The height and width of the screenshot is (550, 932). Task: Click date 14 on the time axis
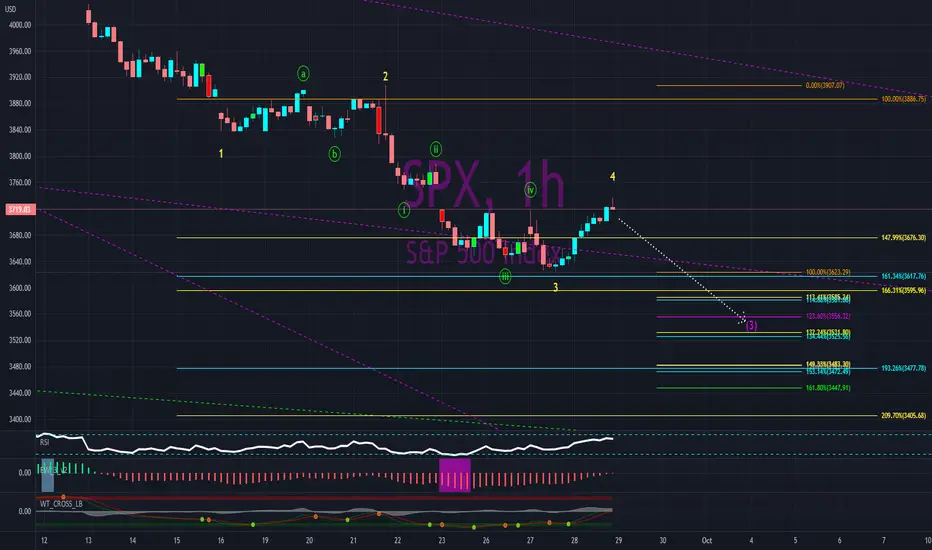(x=133, y=540)
